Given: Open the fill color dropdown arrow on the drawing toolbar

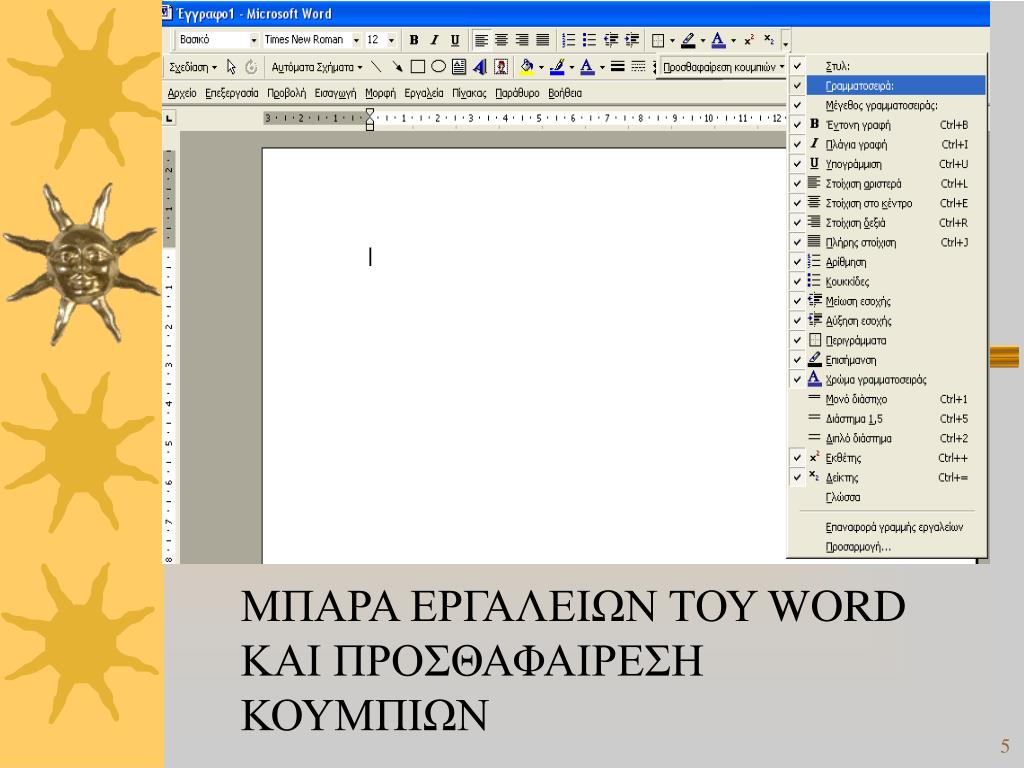Looking at the screenshot, I should (x=541, y=67).
